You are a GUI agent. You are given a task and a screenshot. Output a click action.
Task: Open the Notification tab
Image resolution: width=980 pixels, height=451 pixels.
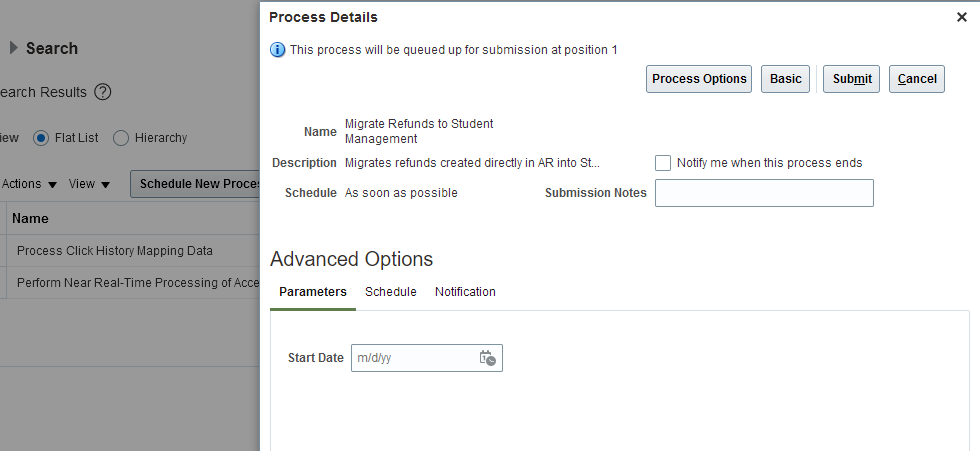tap(465, 292)
